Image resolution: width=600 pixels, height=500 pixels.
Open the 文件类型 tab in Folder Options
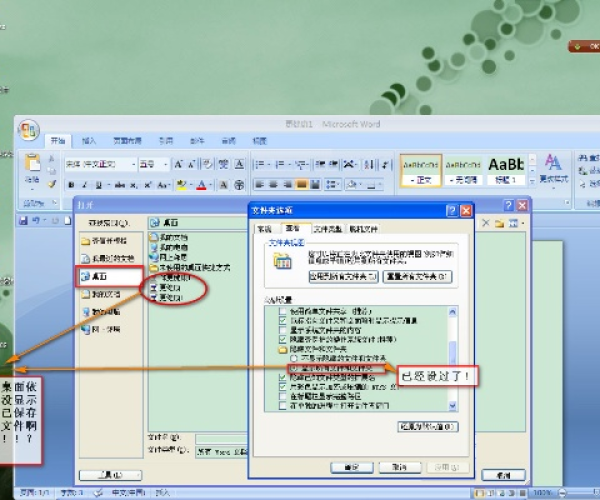328,229
